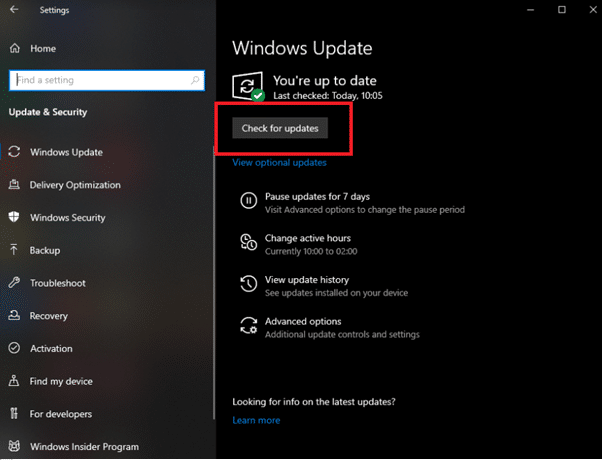Go to Activation page
The width and height of the screenshot is (602, 460).
(51, 348)
